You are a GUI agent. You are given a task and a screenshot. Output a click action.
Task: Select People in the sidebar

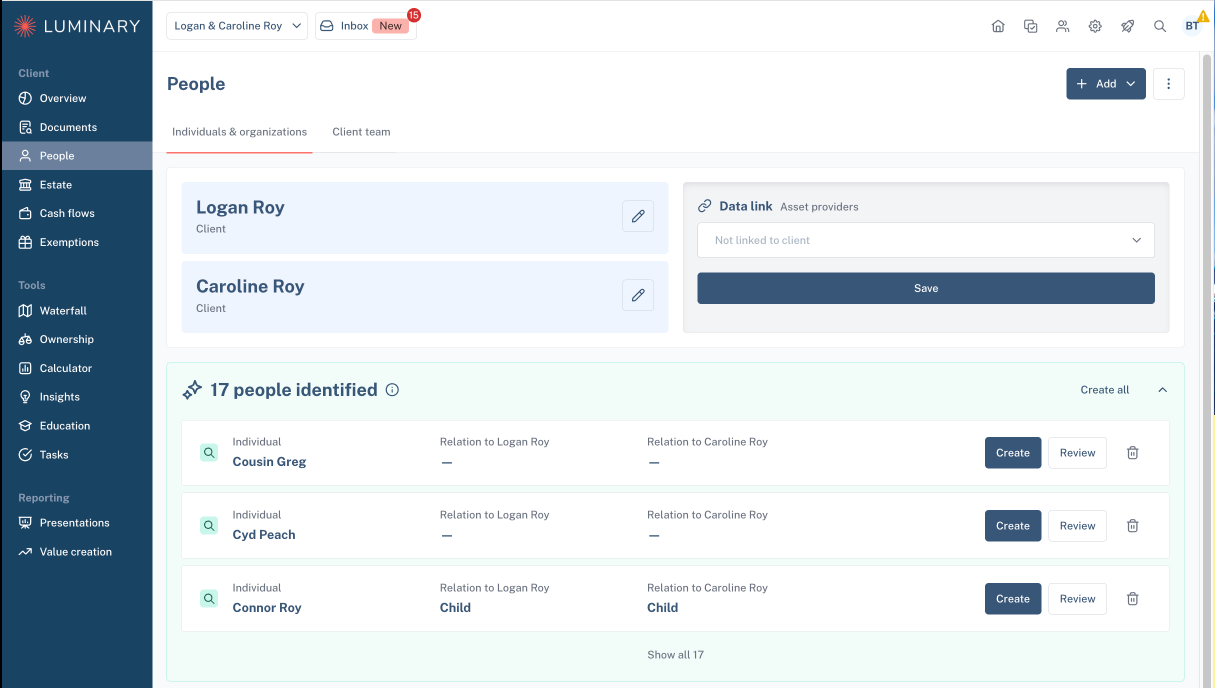76,156
